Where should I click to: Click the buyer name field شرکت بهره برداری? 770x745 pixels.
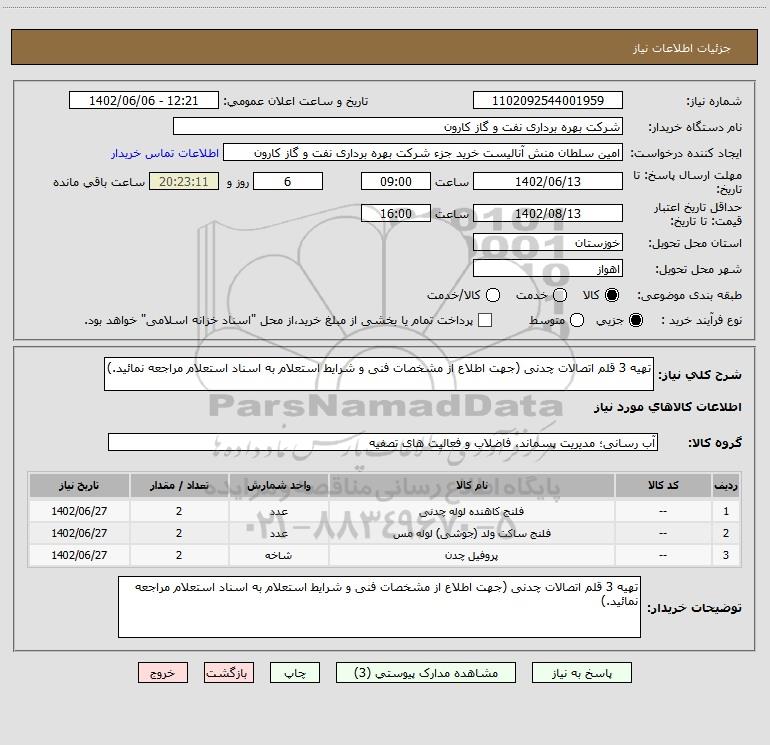[398, 127]
